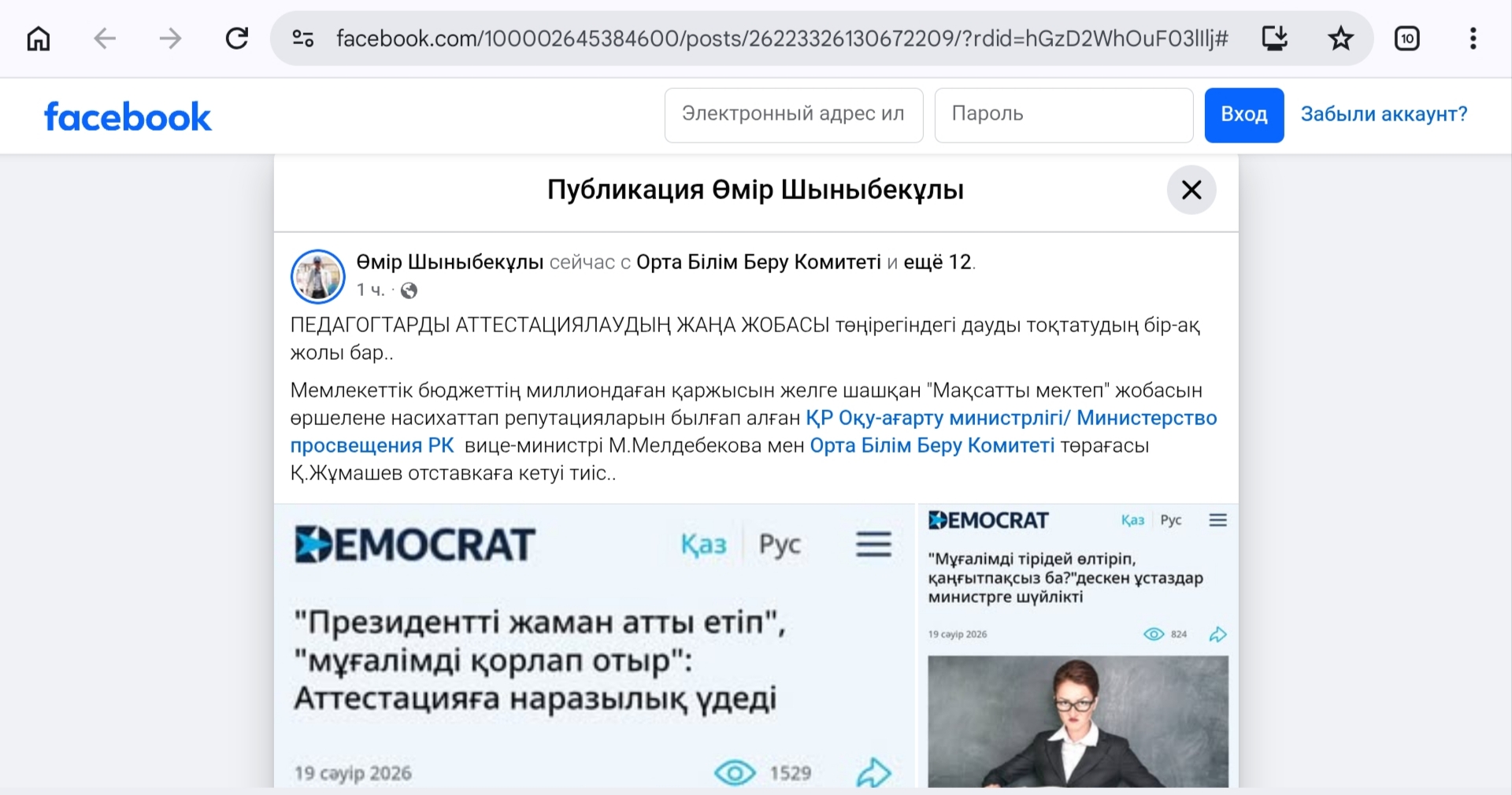This screenshot has height=795, width=1512.
Task: Focus the email address input field
Action: (793, 115)
